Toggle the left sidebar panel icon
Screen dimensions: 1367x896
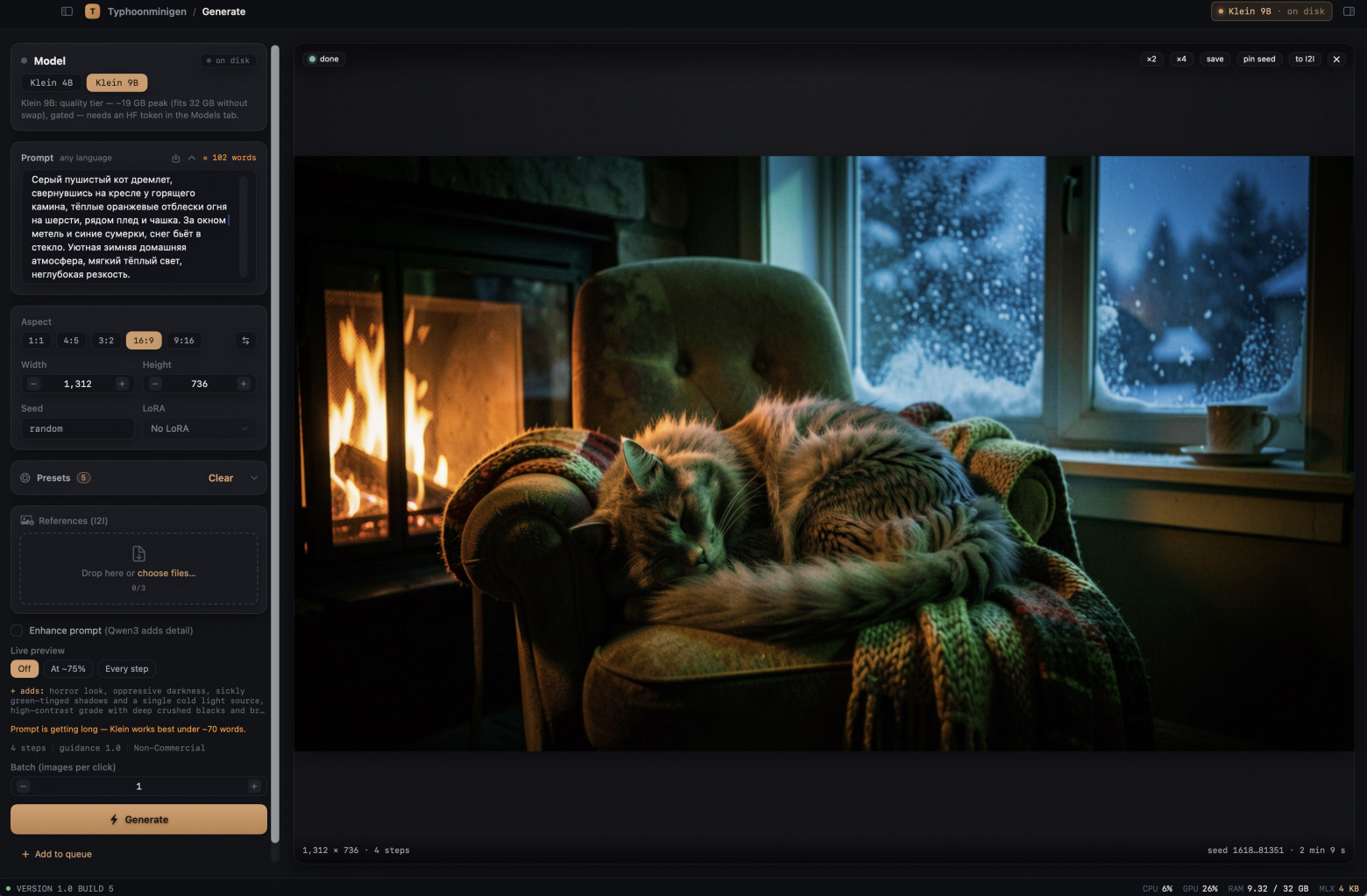pos(67,11)
